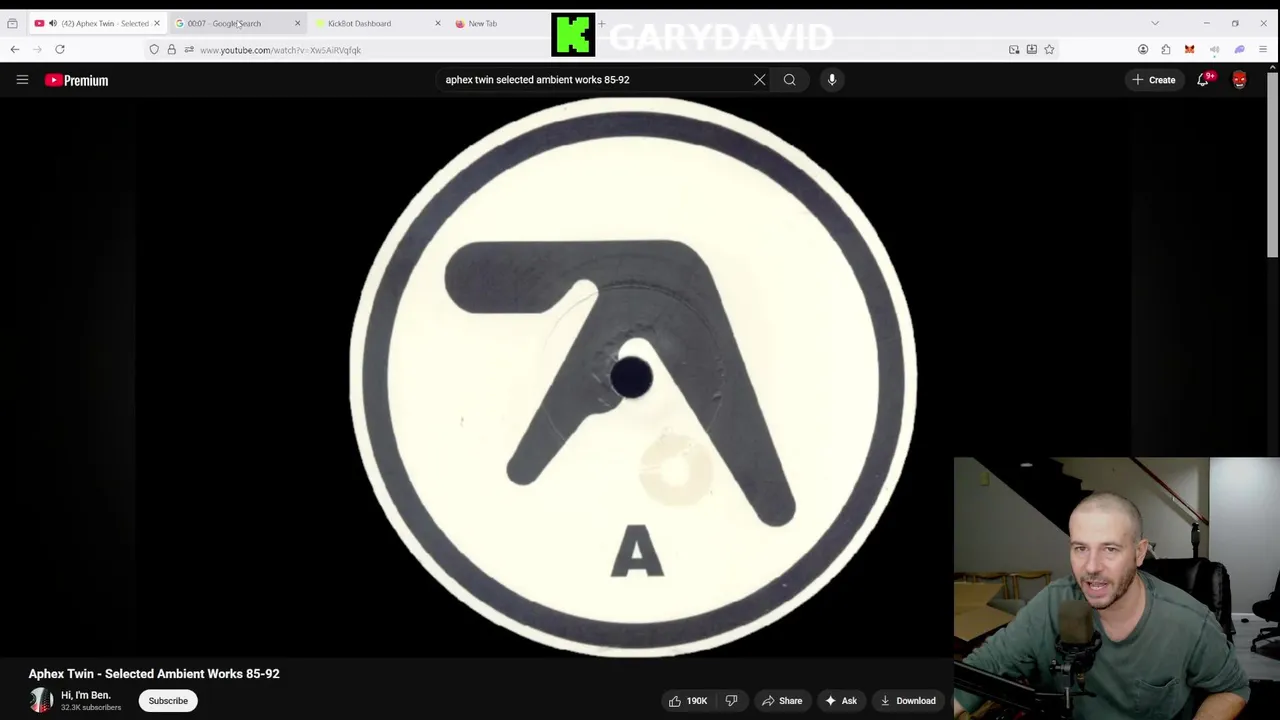Close the Google Search tab

coord(297,23)
